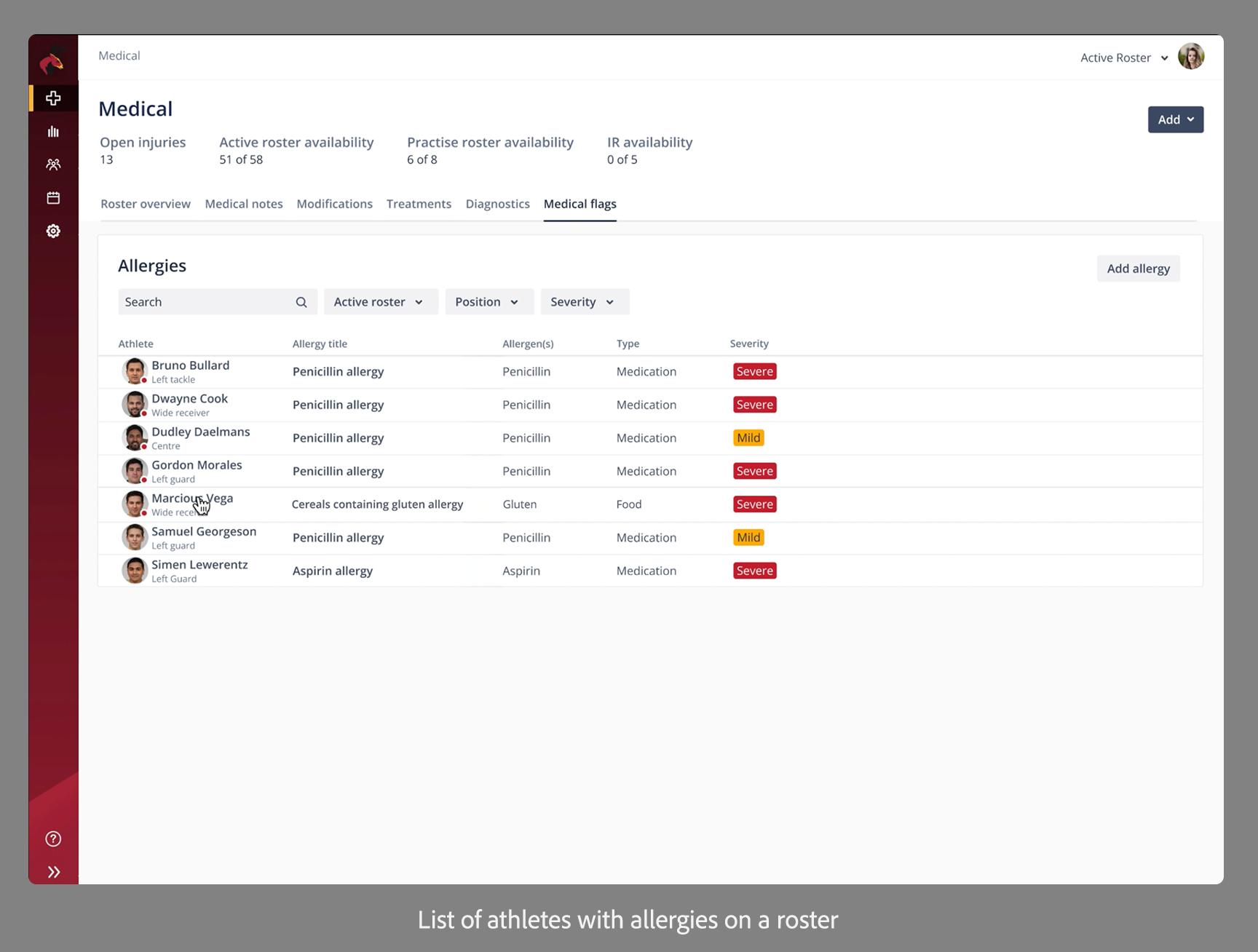Viewport: 1258px width, 952px height.
Task: Click Bruno Bullard's Severe badge
Action: coord(755,371)
